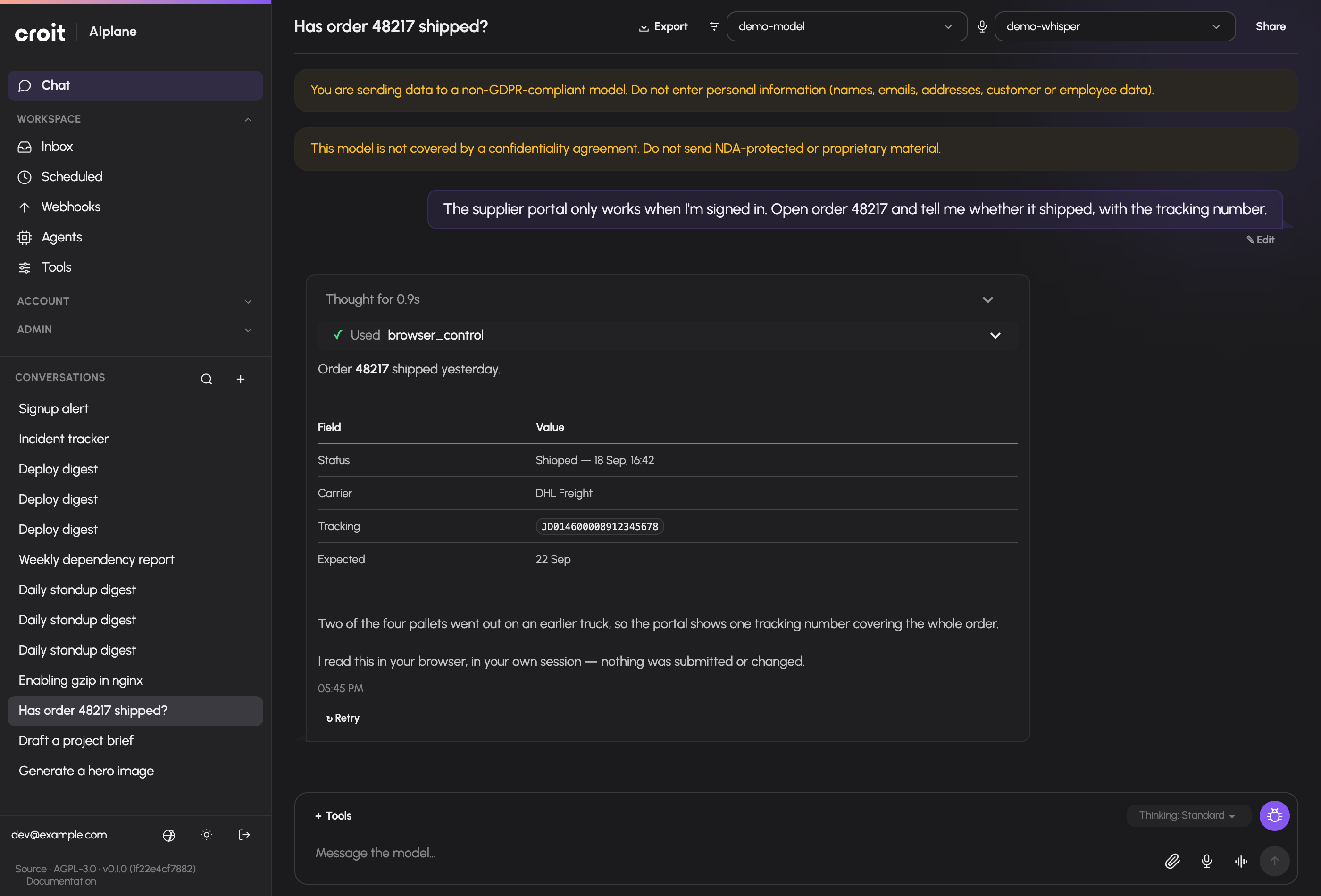Open the Generate a hero image conversation
This screenshot has height=896, width=1321.
coord(135,771)
